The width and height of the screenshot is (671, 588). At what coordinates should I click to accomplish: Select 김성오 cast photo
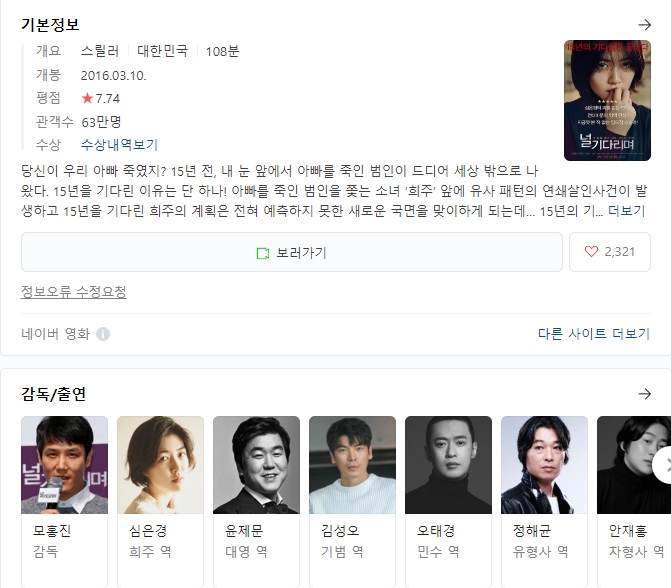352,465
